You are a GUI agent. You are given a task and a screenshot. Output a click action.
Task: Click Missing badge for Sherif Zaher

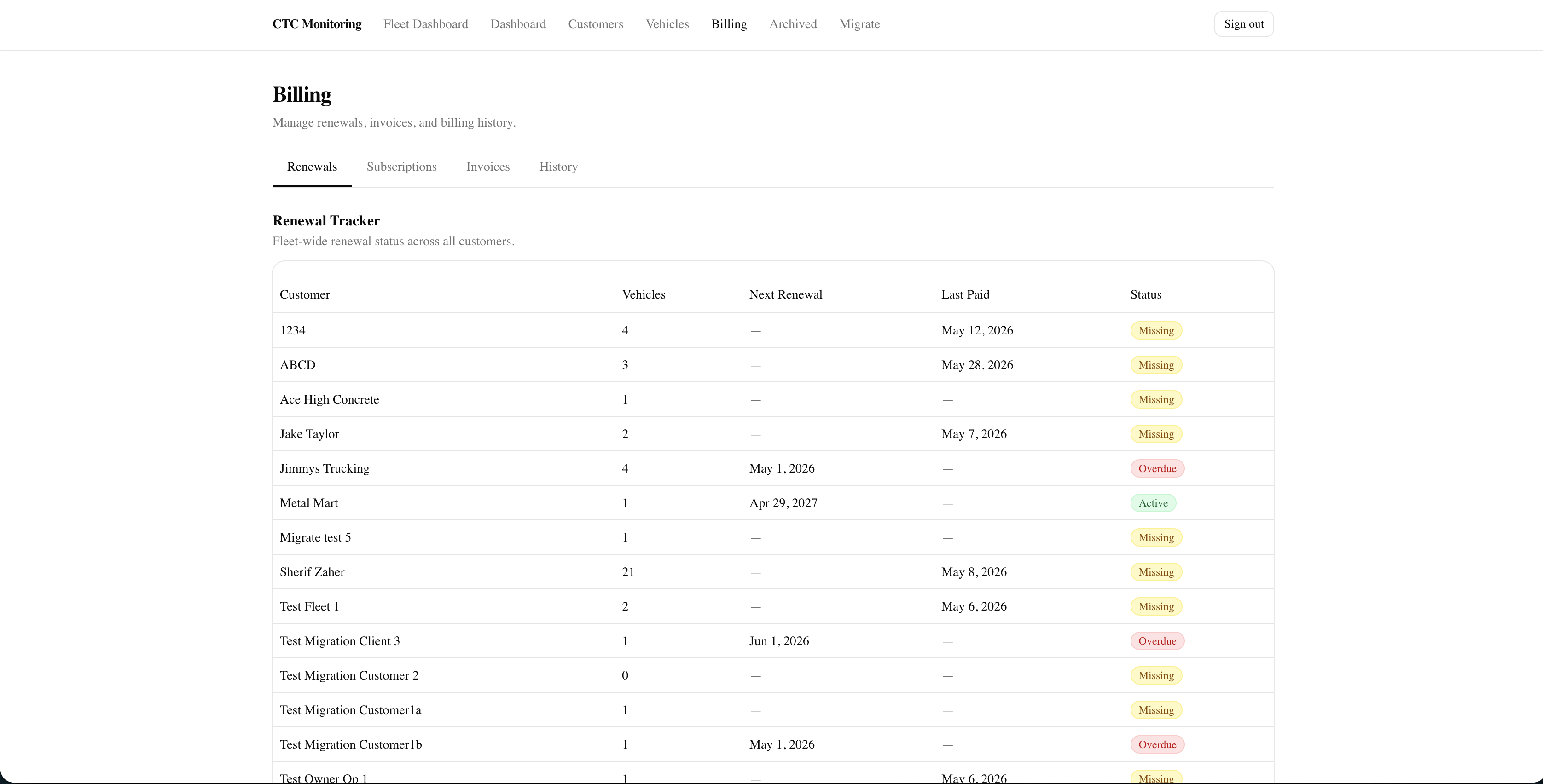(1156, 572)
